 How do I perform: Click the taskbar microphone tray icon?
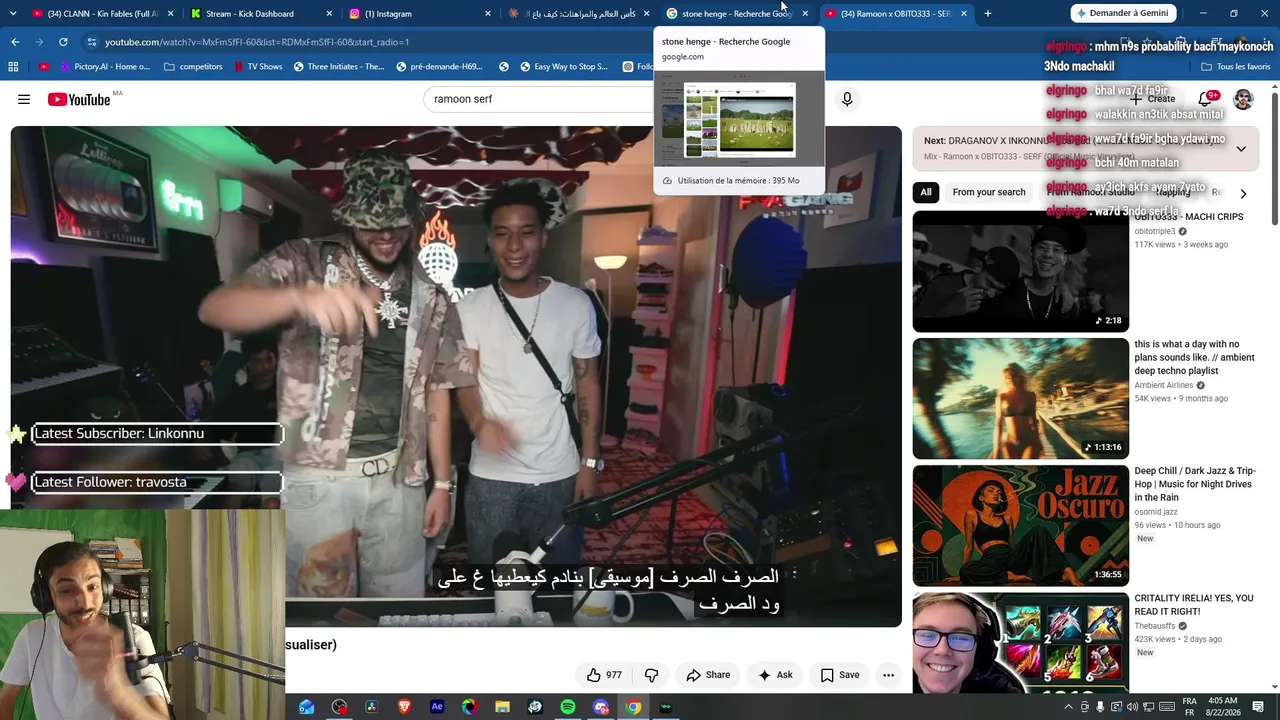point(1101,707)
